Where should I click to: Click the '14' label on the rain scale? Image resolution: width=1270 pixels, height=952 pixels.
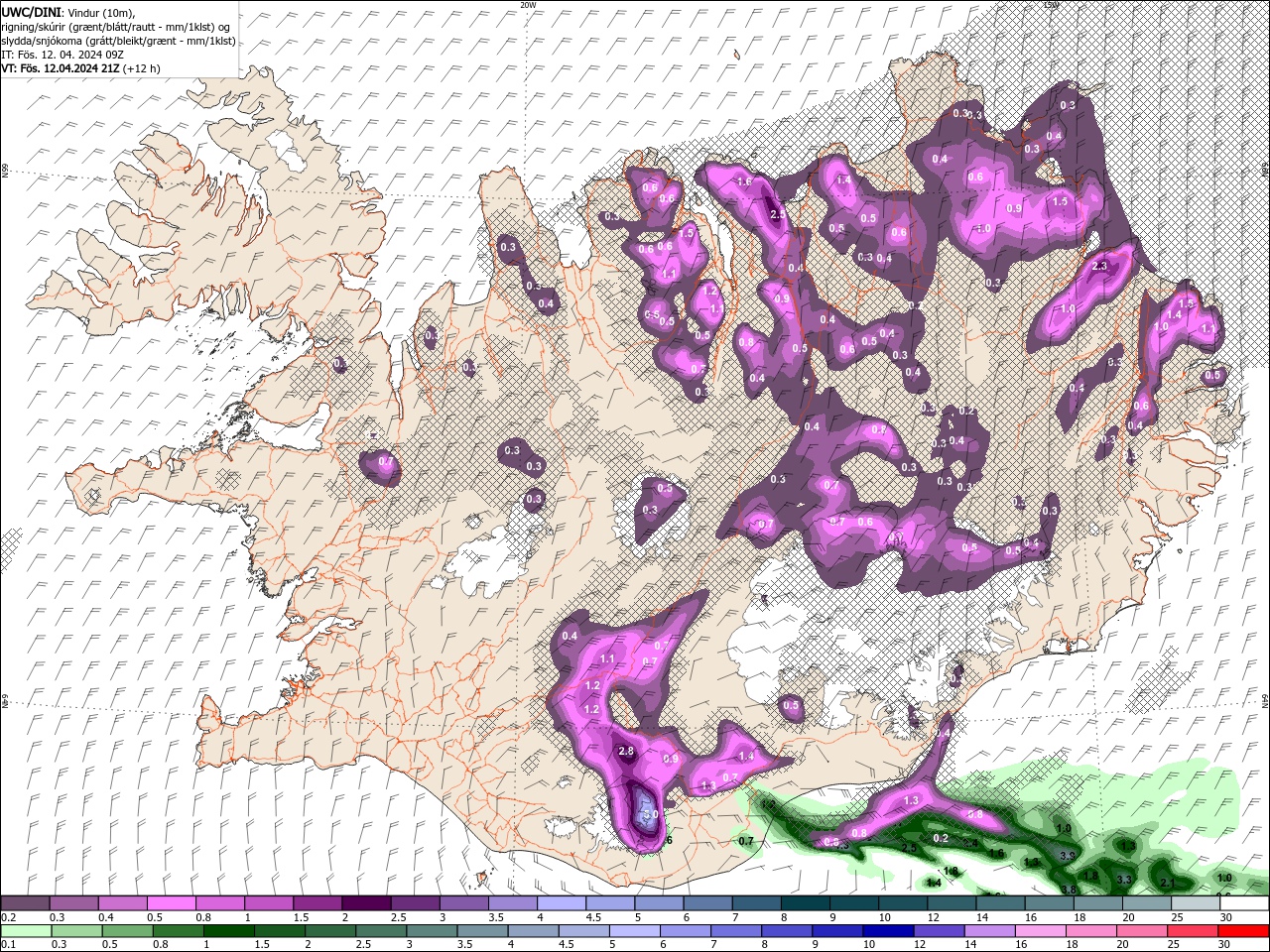coord(969,945)
